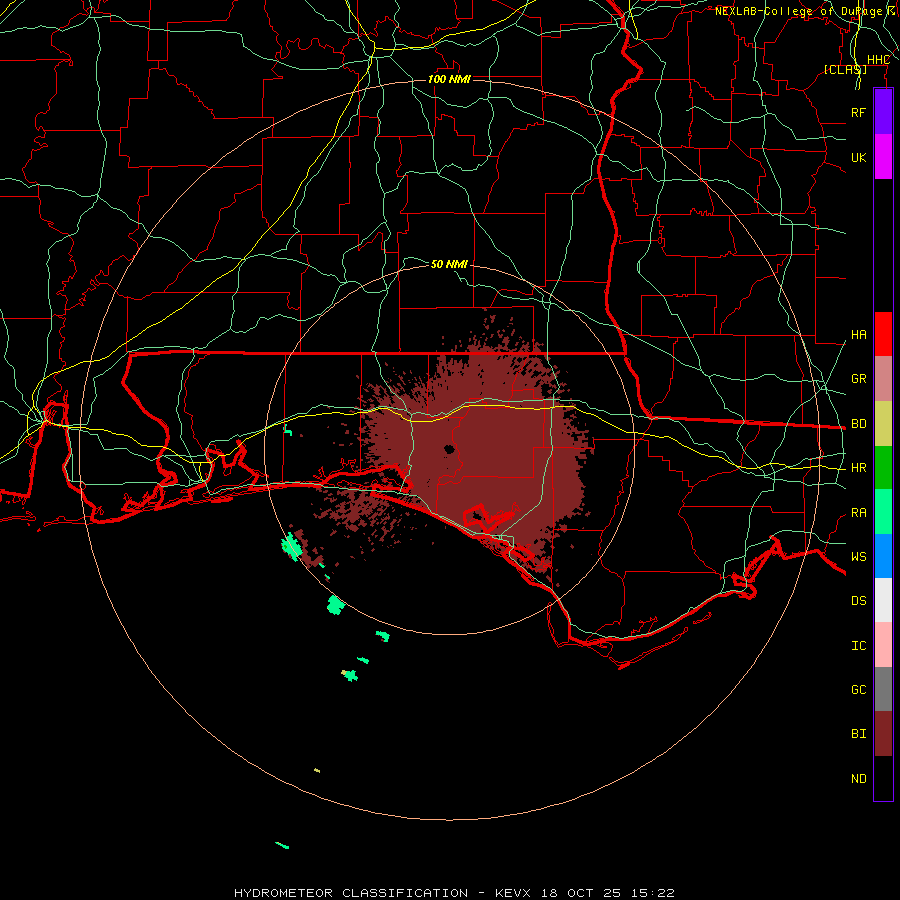Click the HHC product code label
The width and height of the screenshot is (900, 900).
coord(878,60)
